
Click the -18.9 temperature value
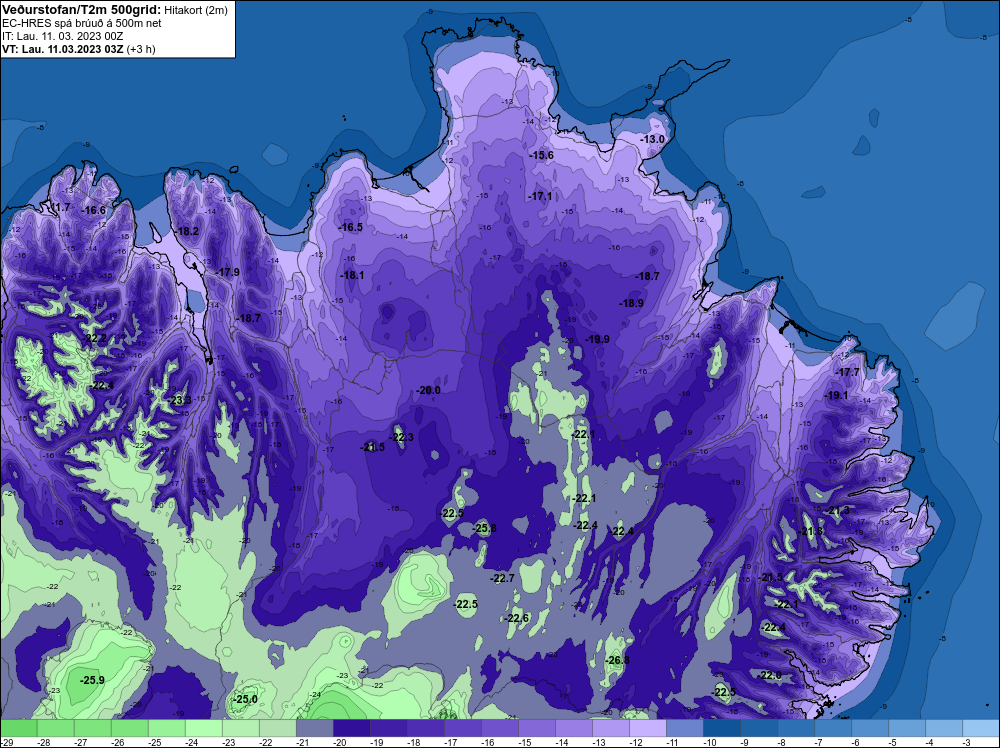click(x=631, y=304)
